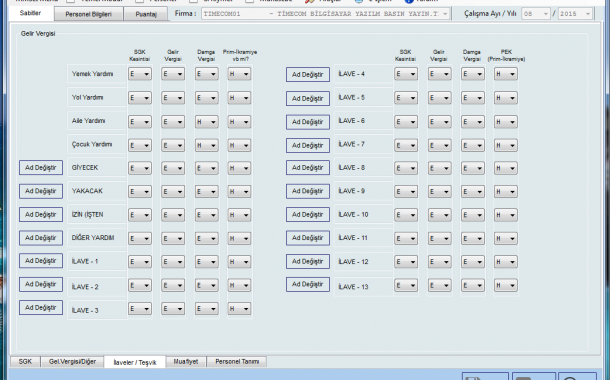Open İLAVE - 7 Damga Vergisi dropdown
610x380 pixels.
[473, 145]
